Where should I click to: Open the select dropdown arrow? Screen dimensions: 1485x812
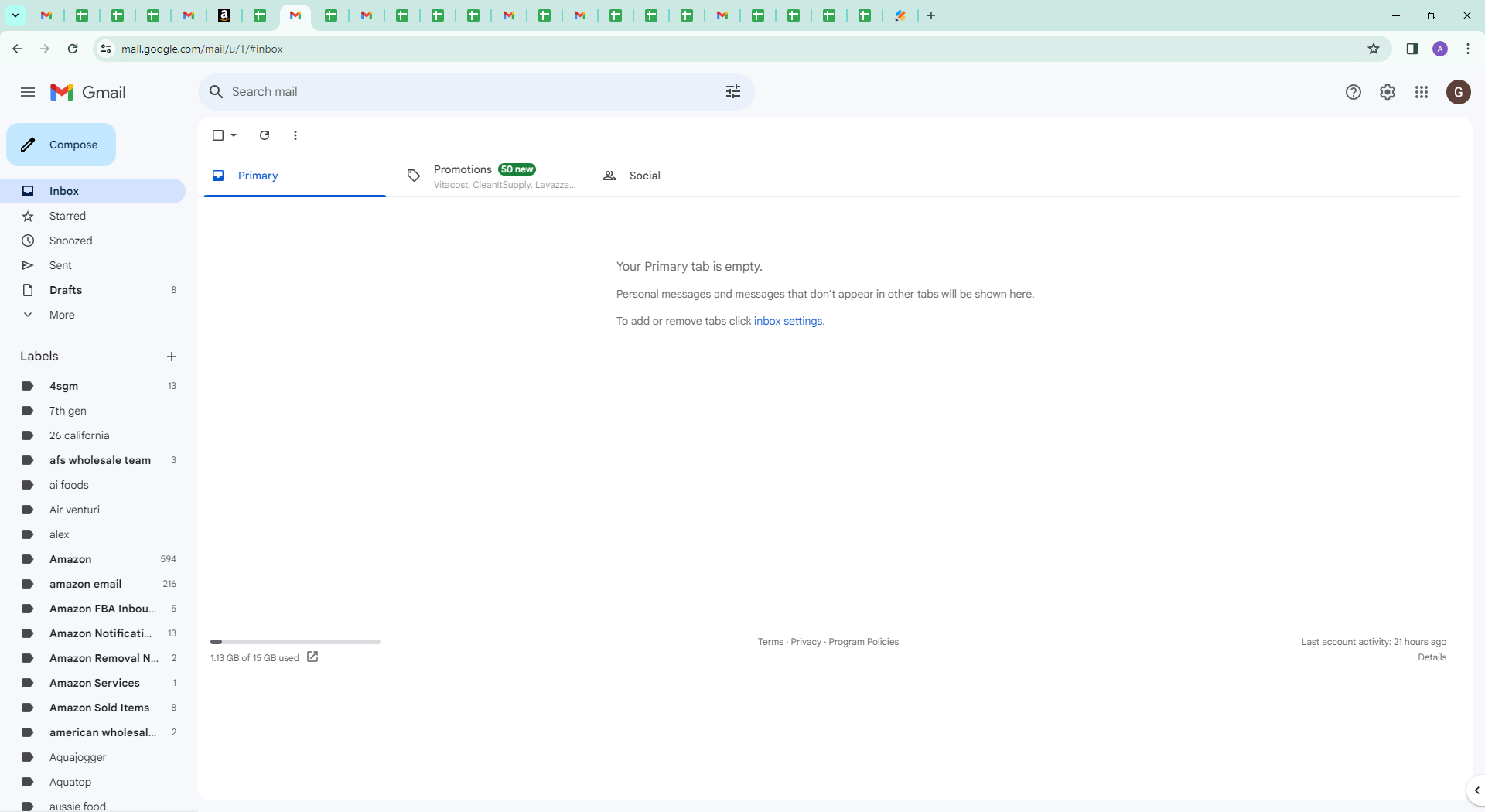pos(234,135)
